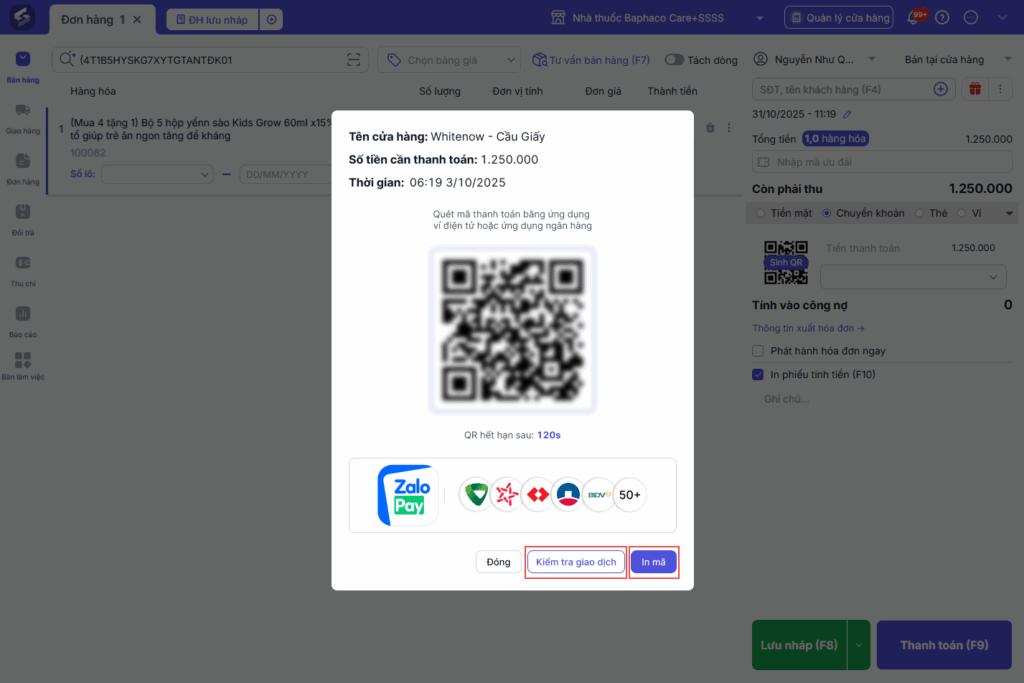Click the user avatar circle in top bar
The height and width of the screenshot is (683, 1024).
970,18
